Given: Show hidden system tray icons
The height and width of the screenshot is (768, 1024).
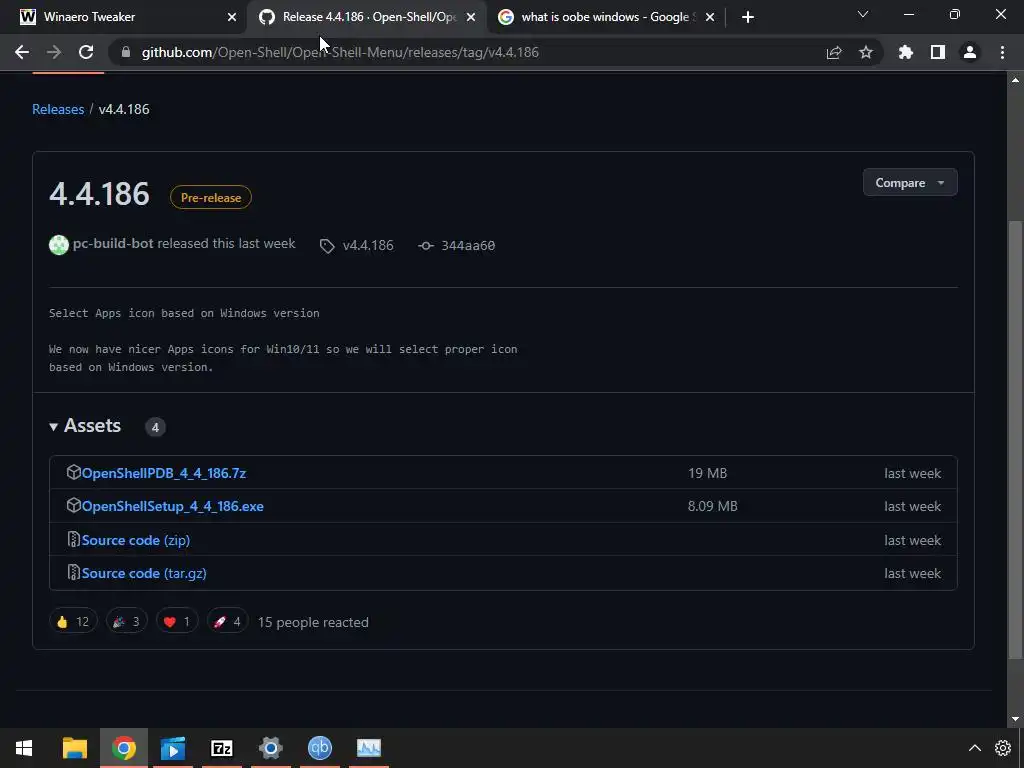Looking at the screenshot, I should pos(974,748).
